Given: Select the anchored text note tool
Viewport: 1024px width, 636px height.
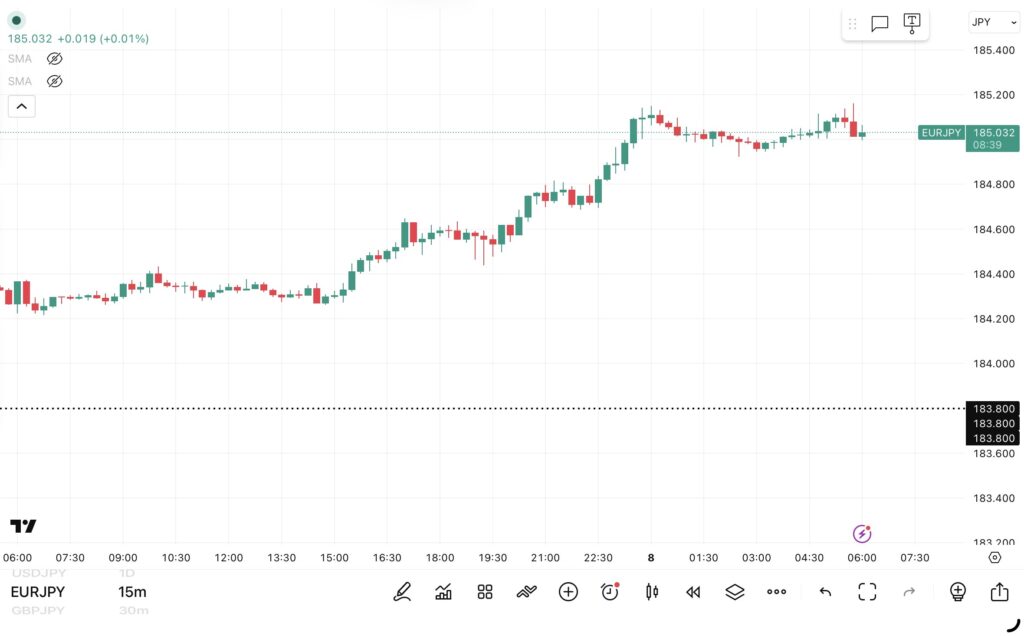Looking at the screenshot, I should [911, 23].
